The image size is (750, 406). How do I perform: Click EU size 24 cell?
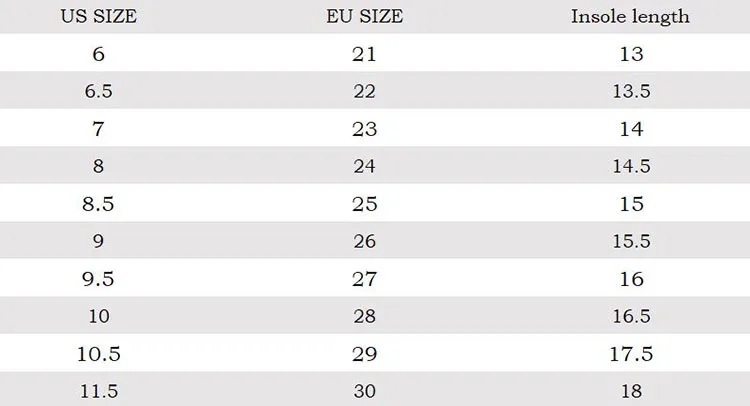point(364,166)
